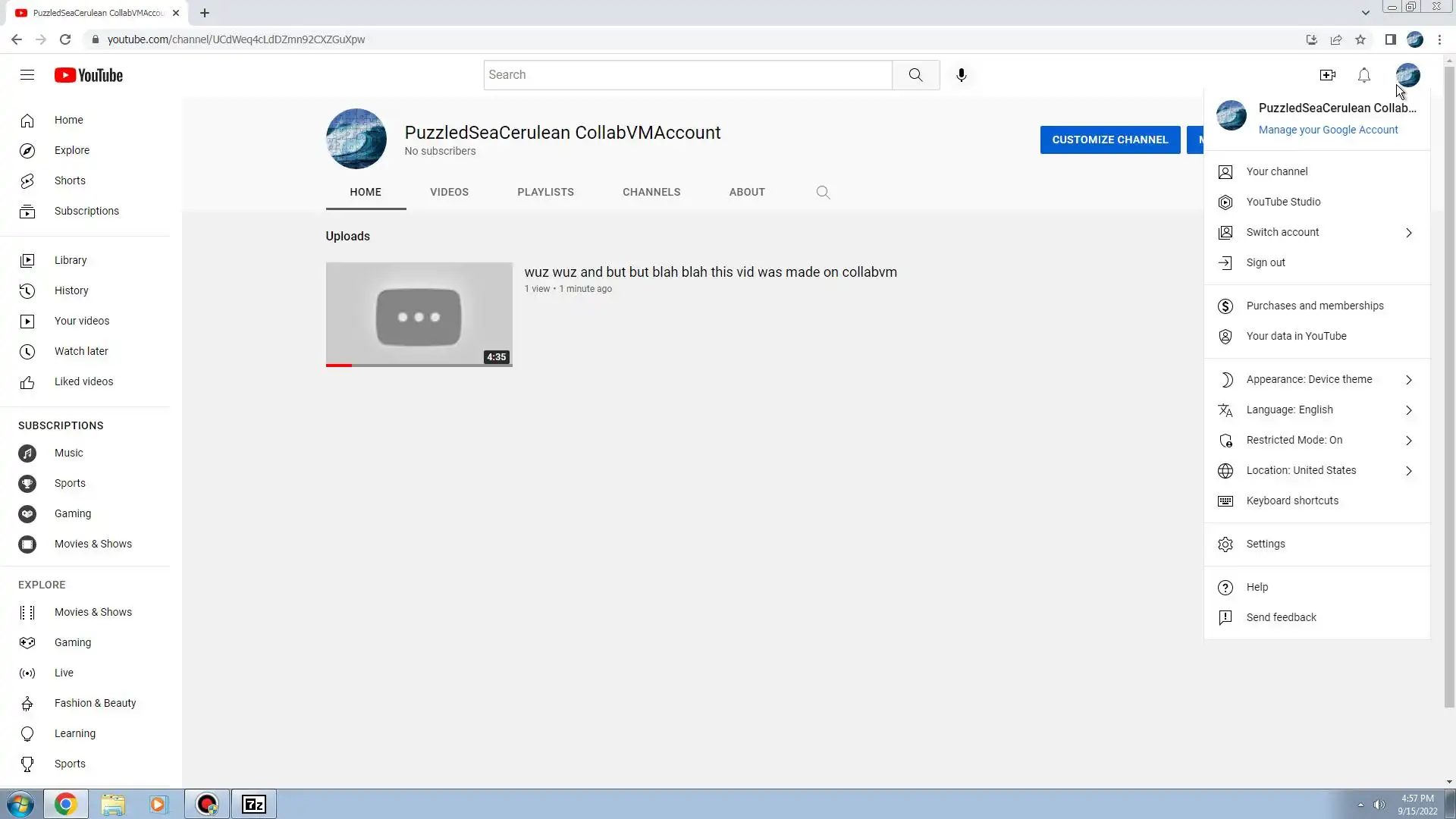Expand Appearance: Device theme submenu
1456x819 pixels.
click(1309, 379)
